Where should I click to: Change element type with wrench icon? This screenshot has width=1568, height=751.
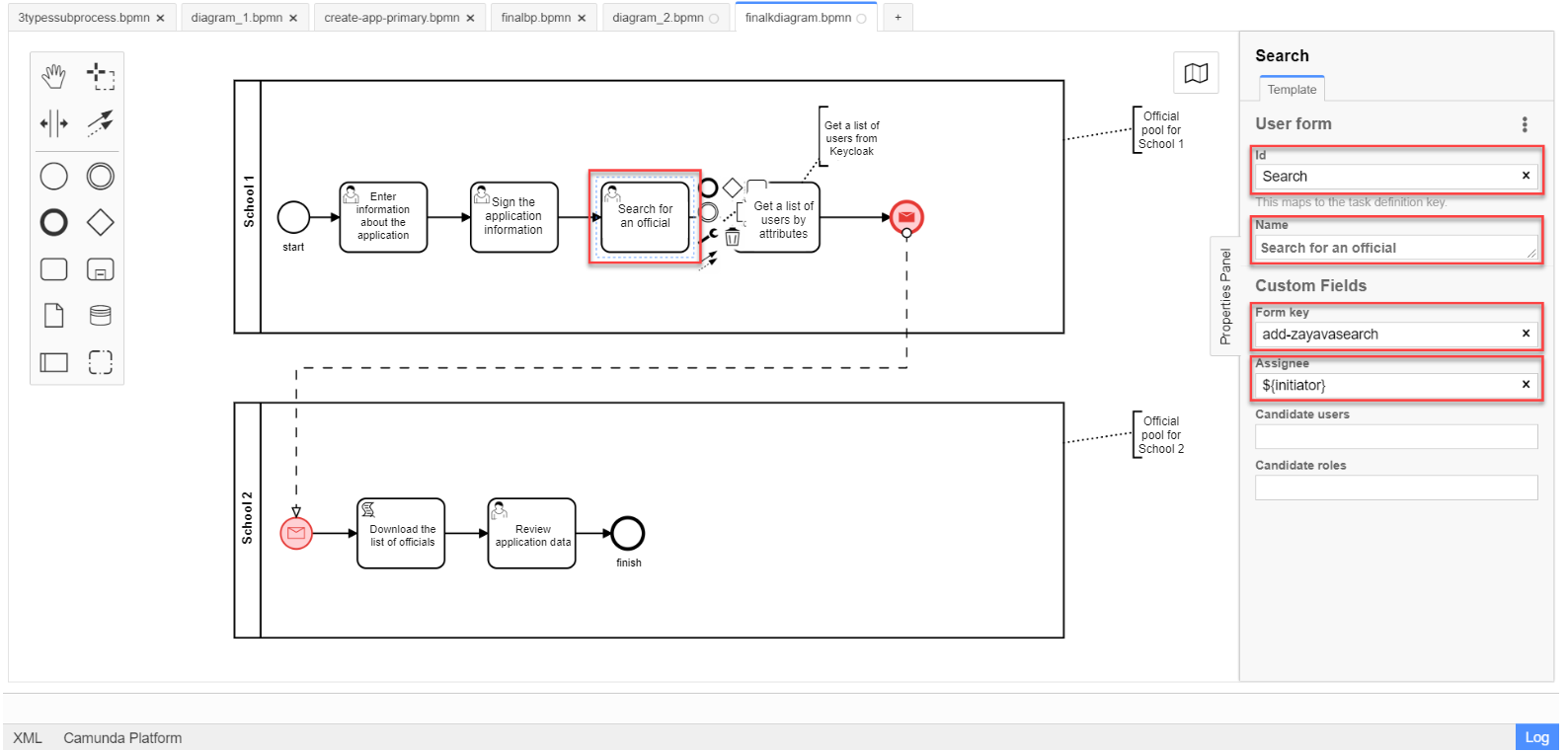[x=708, y=237]
